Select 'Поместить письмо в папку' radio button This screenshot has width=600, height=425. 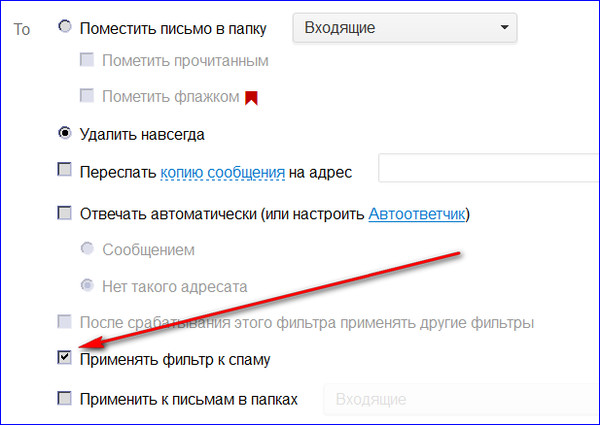pos(65,26)
